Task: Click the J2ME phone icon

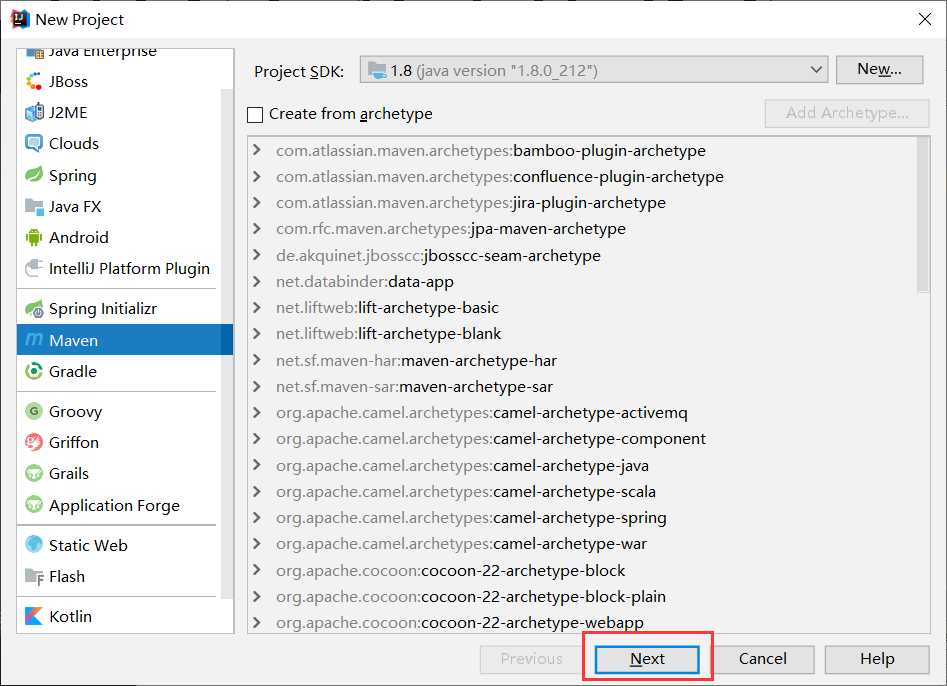Action: pos(34,112)
